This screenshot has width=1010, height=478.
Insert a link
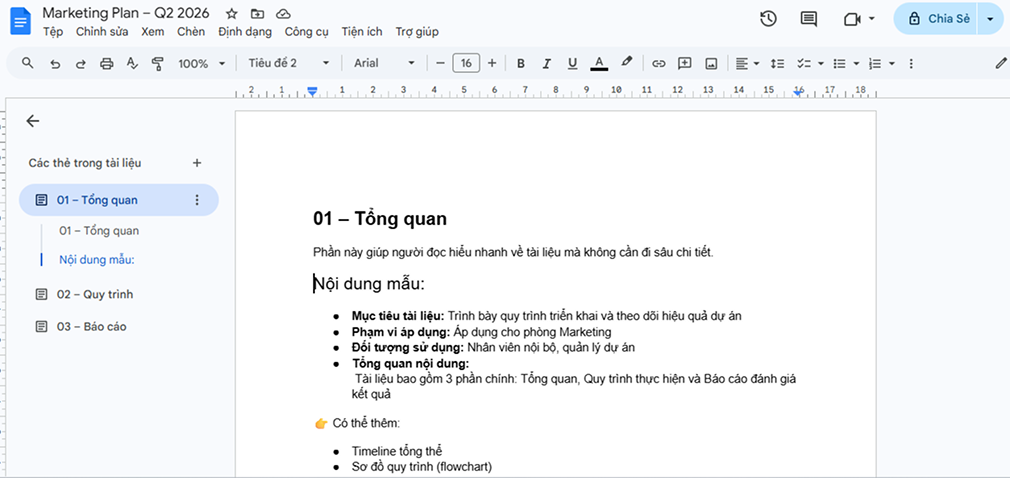coord(658,63)
